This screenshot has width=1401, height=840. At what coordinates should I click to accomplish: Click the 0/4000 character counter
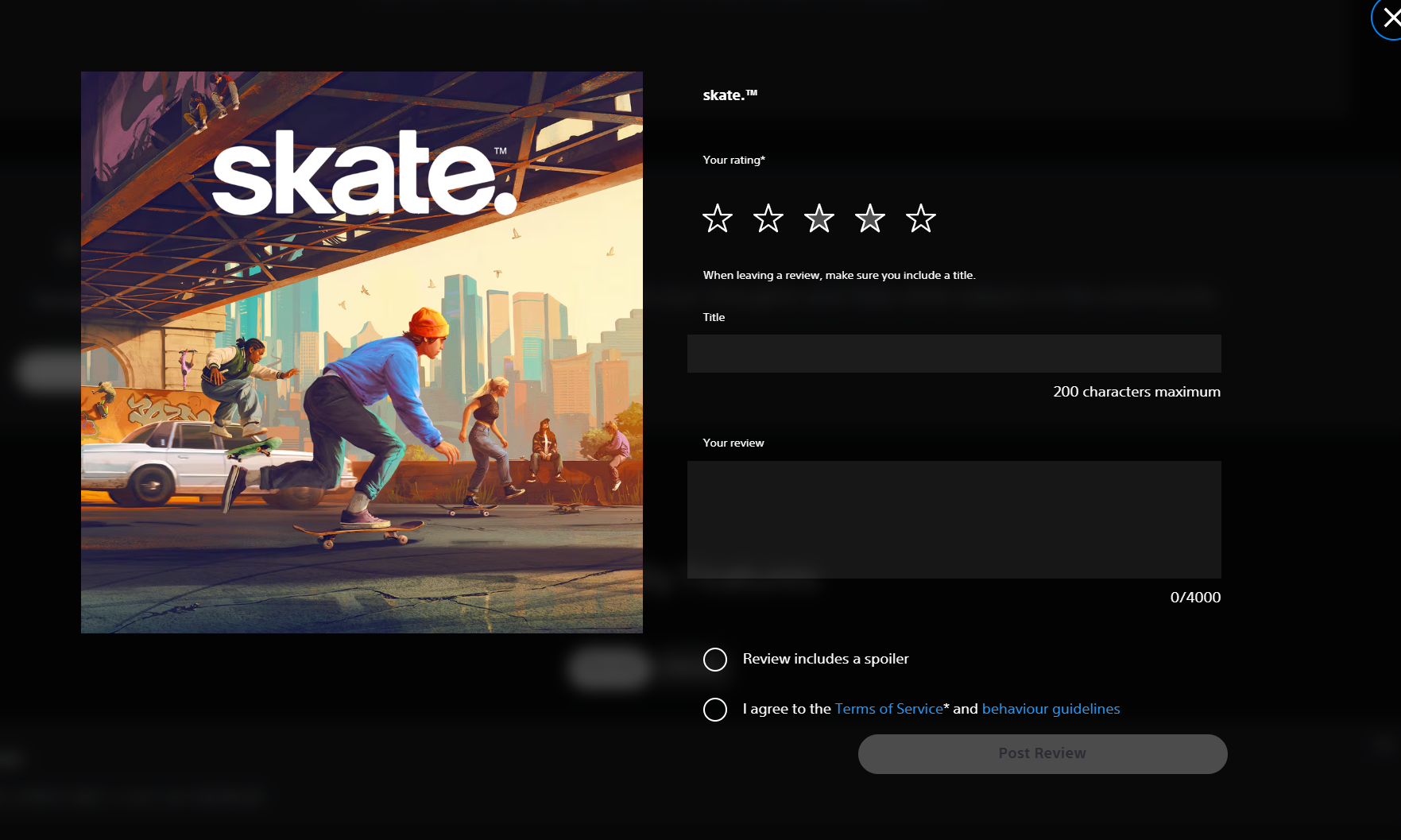coord(1194,598)
